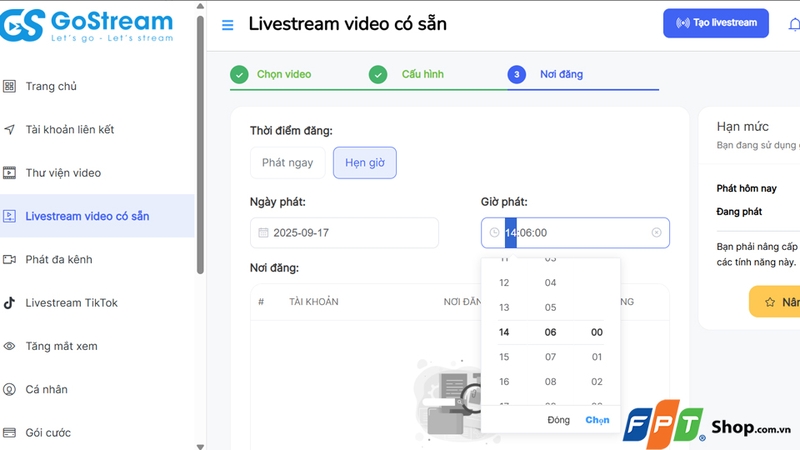800x450 pixels.
Task: Click the green check beside Chọn video
Action: point(239,74)
